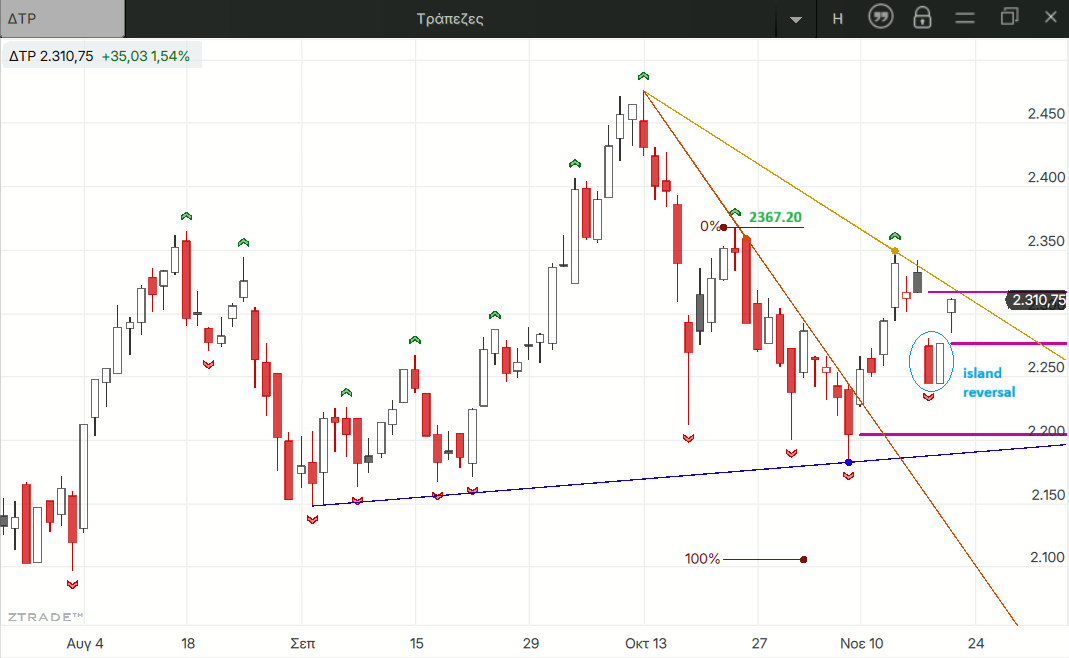Click the quotes icon in the title bar
Image resolution: width=1069 pixels, height=658 pixels.
tap(880, 18)
